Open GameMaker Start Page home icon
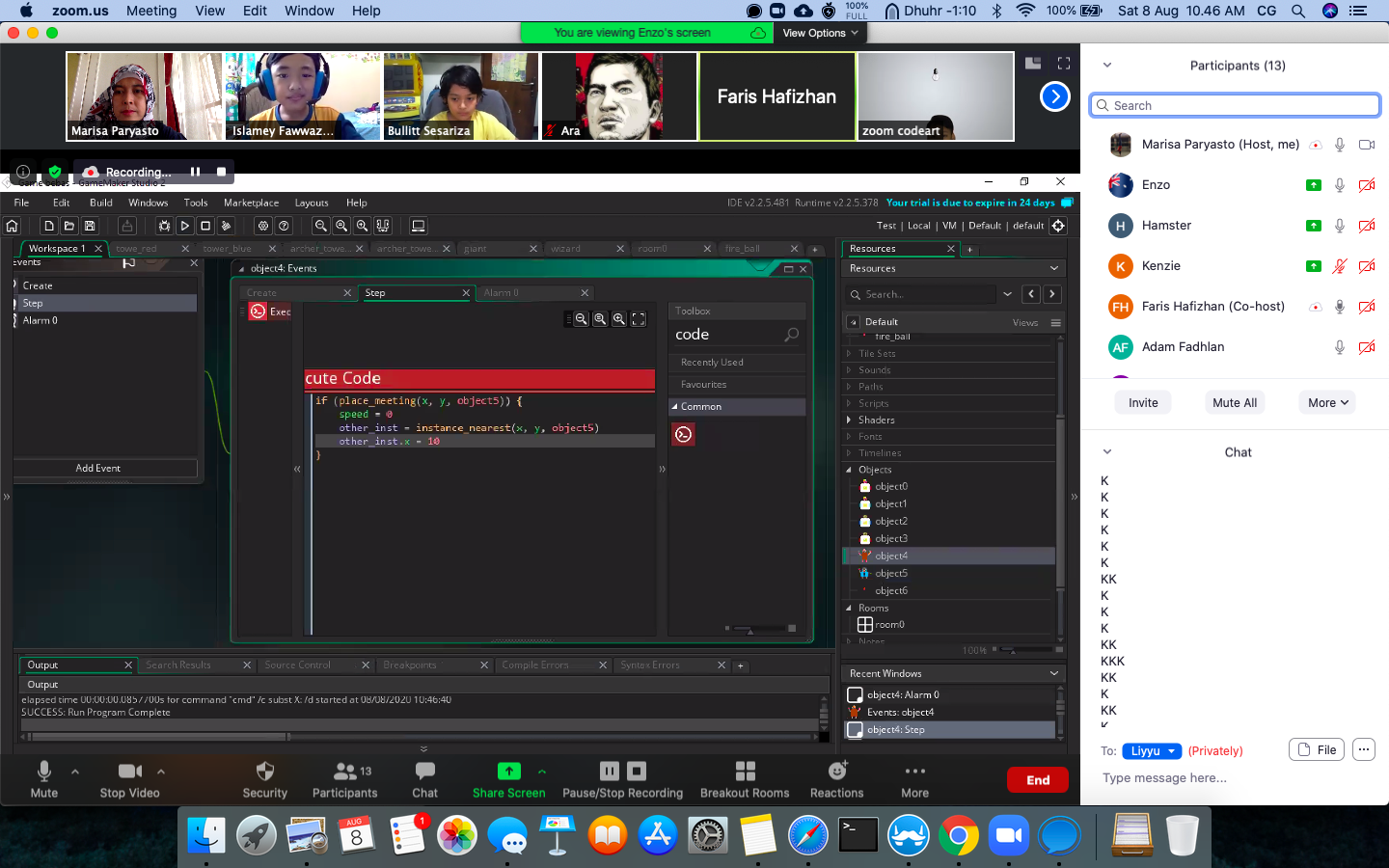This screenshot has height=868, width=1389. 12,226
